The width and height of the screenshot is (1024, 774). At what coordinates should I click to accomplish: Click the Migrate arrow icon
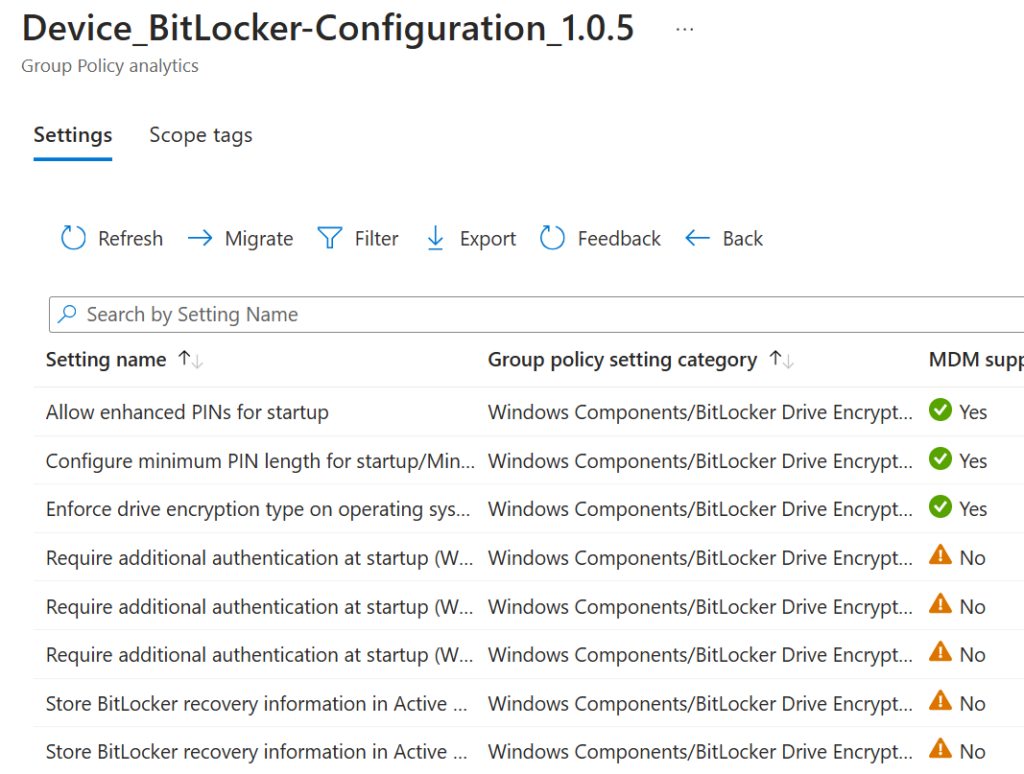point(200,238)
